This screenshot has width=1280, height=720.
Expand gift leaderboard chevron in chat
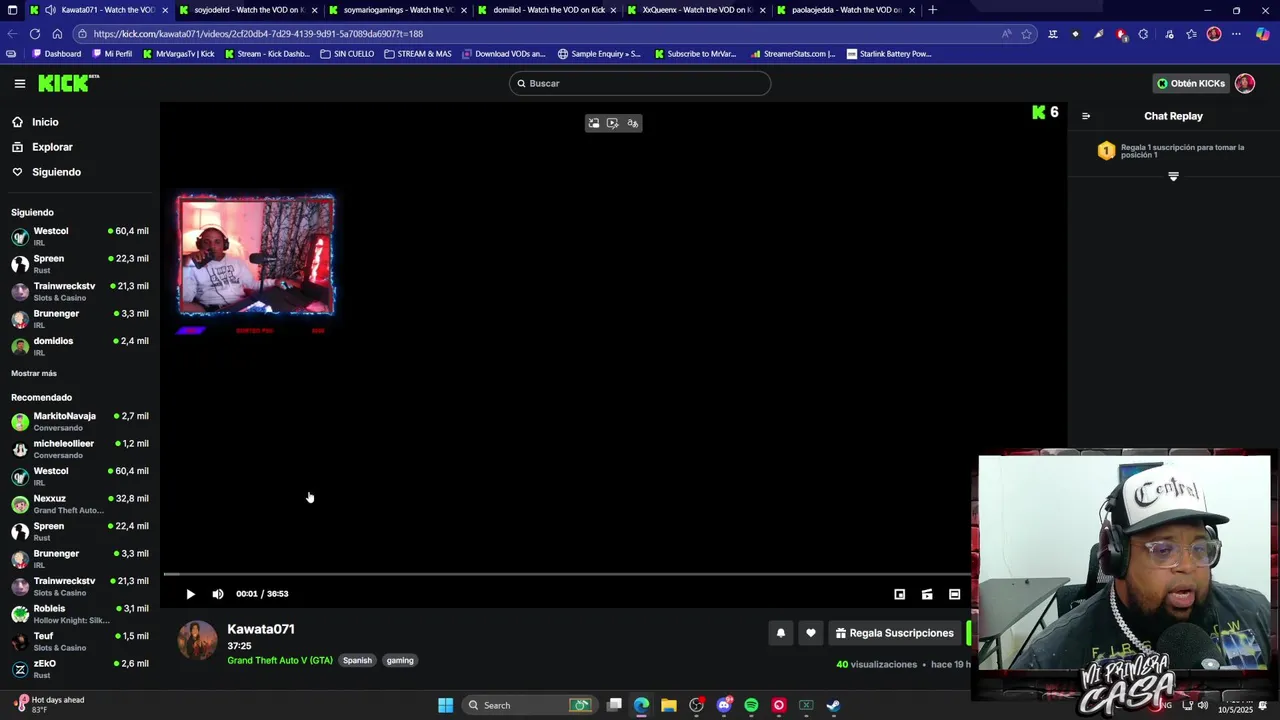click(1174, 176)
